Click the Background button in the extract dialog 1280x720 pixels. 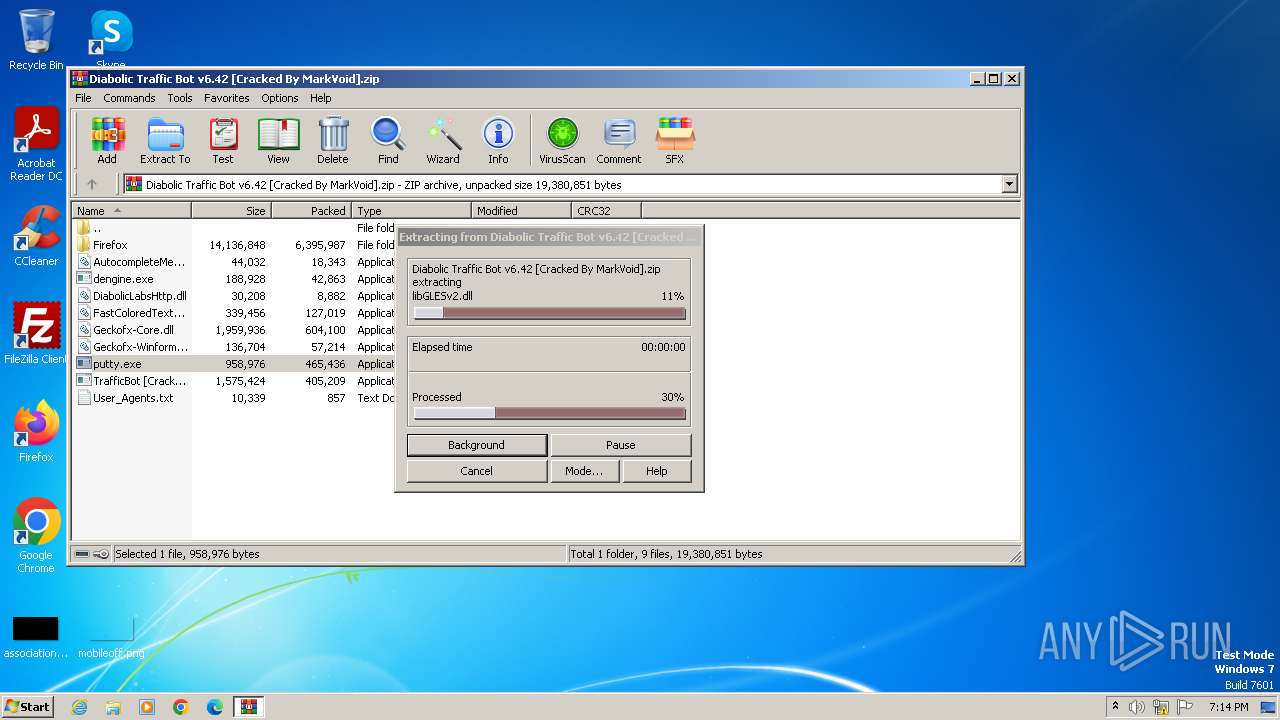click(477, 445)
